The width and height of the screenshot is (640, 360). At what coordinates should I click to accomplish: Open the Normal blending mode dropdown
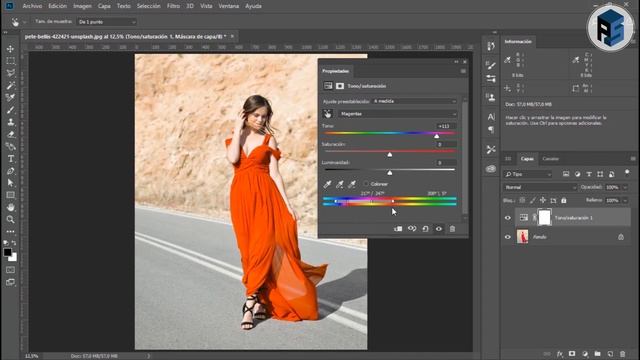(x=540, y=187)
